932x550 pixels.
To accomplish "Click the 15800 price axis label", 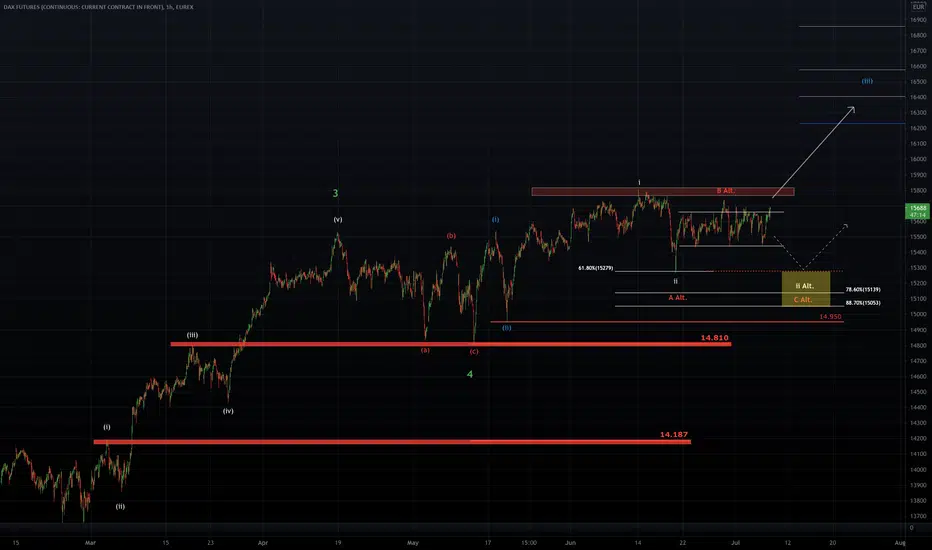I will (x=918, y=190).
